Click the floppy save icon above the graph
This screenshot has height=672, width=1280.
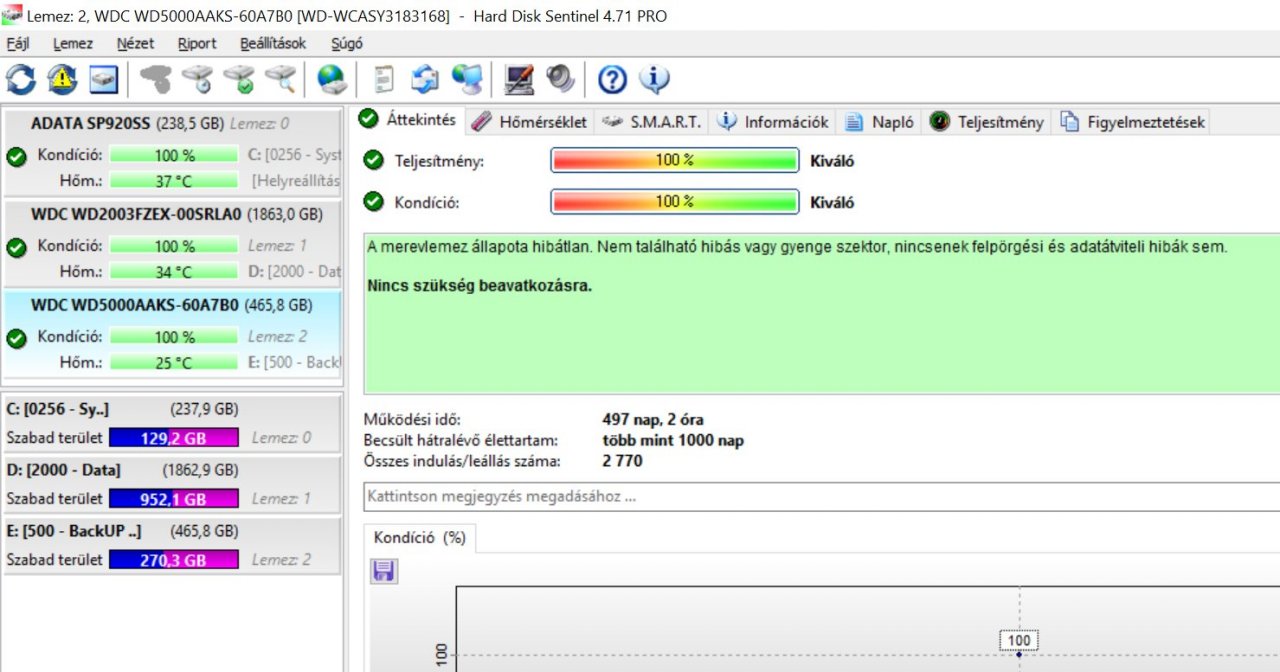[384, 571]
